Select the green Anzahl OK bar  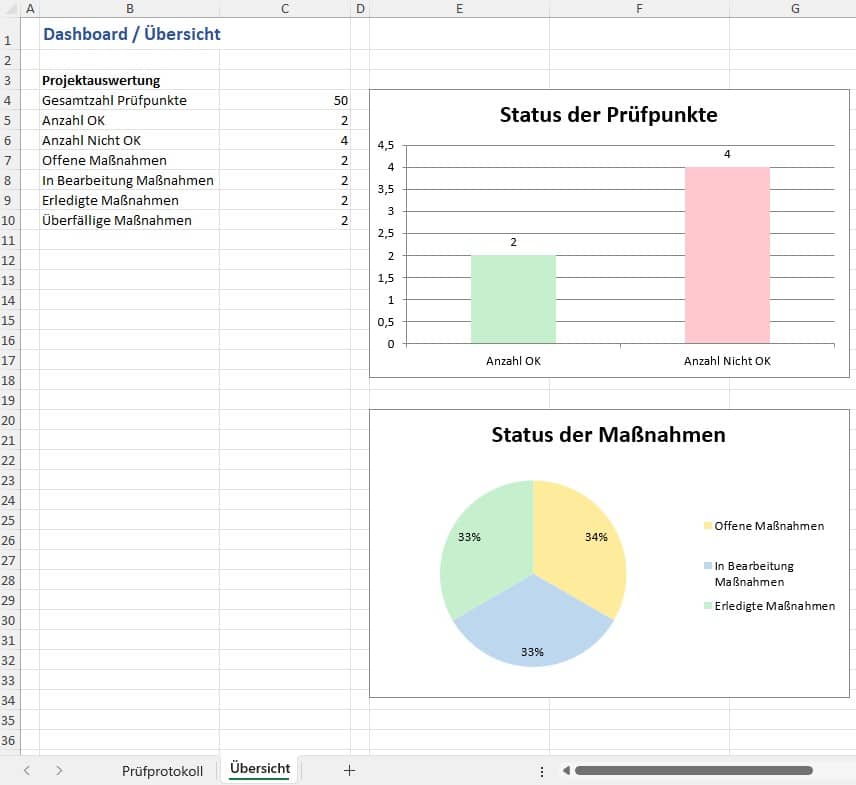click(513, 300)
